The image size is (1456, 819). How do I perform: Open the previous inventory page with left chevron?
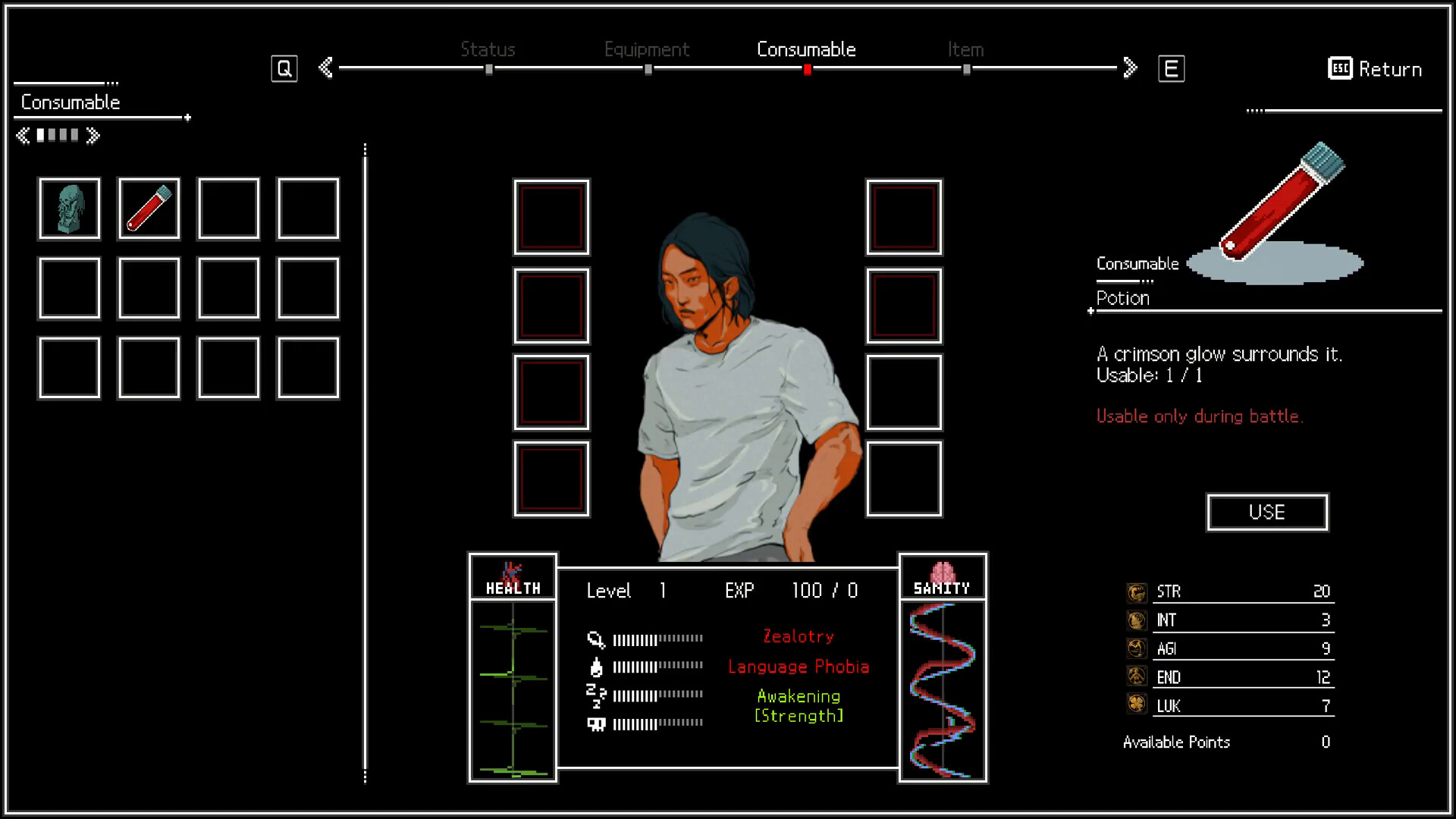pos(21,136)
